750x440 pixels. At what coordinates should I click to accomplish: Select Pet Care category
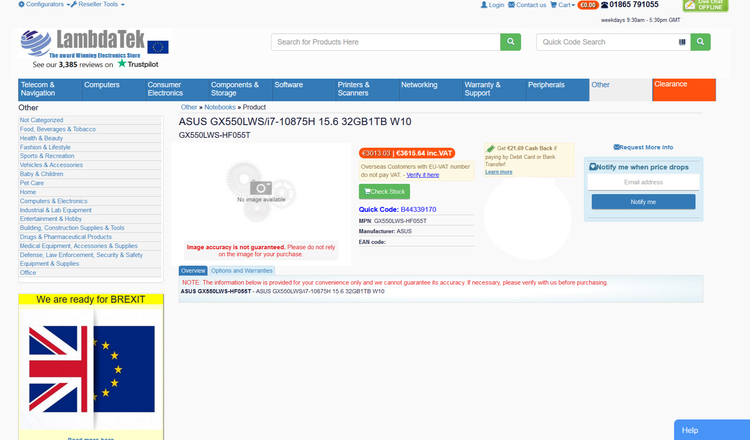click(32, 183)
